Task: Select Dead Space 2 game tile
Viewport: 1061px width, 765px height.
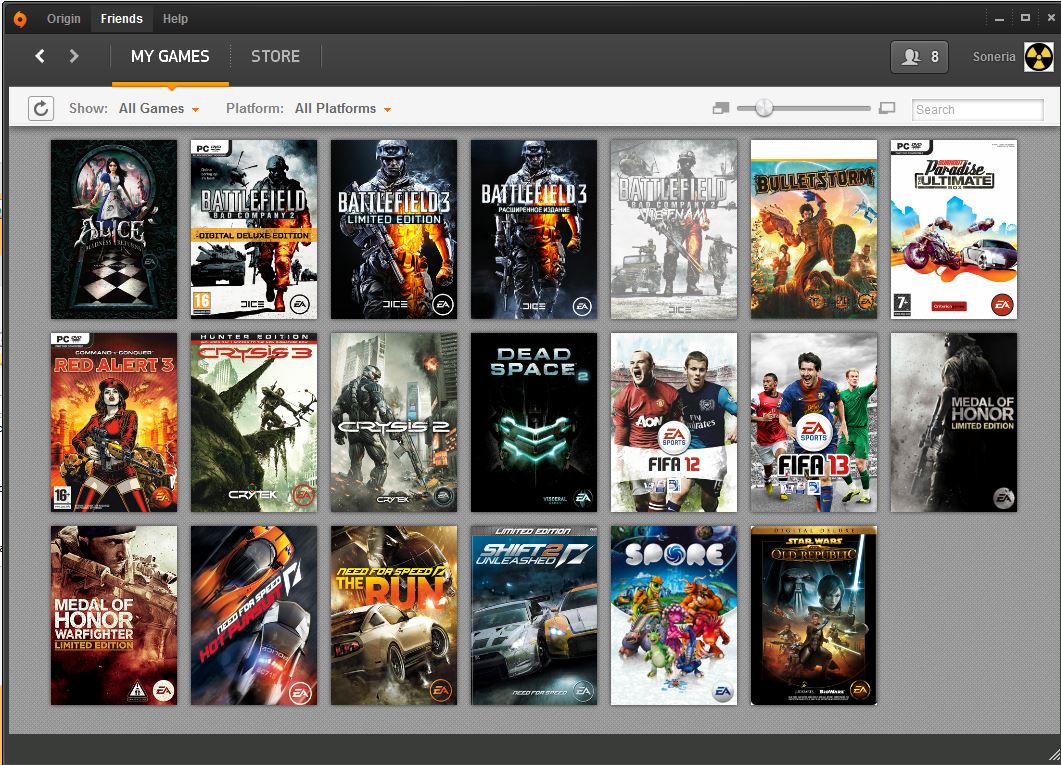Action: pos(534,423)
